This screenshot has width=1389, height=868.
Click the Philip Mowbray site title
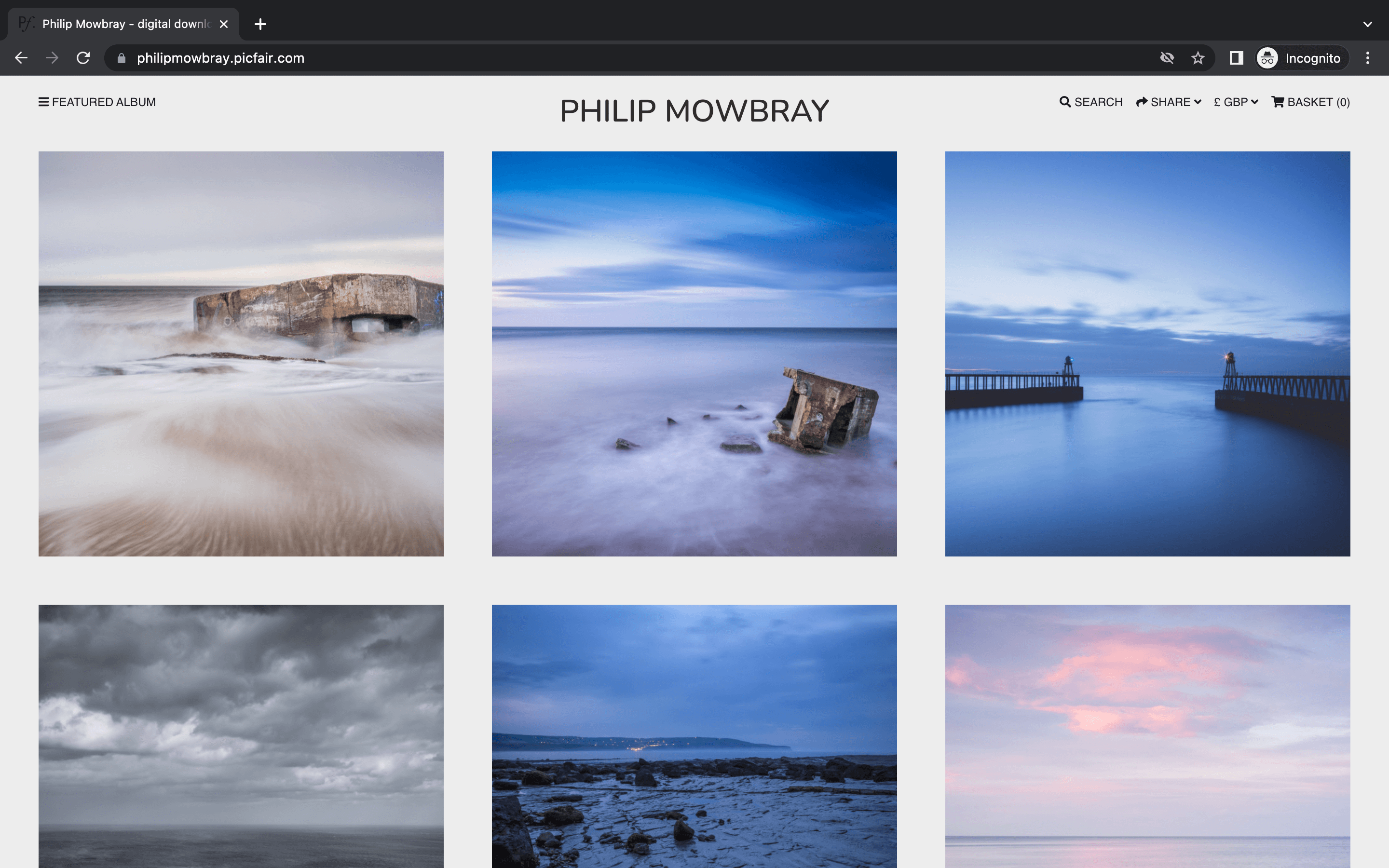[694, 111]
